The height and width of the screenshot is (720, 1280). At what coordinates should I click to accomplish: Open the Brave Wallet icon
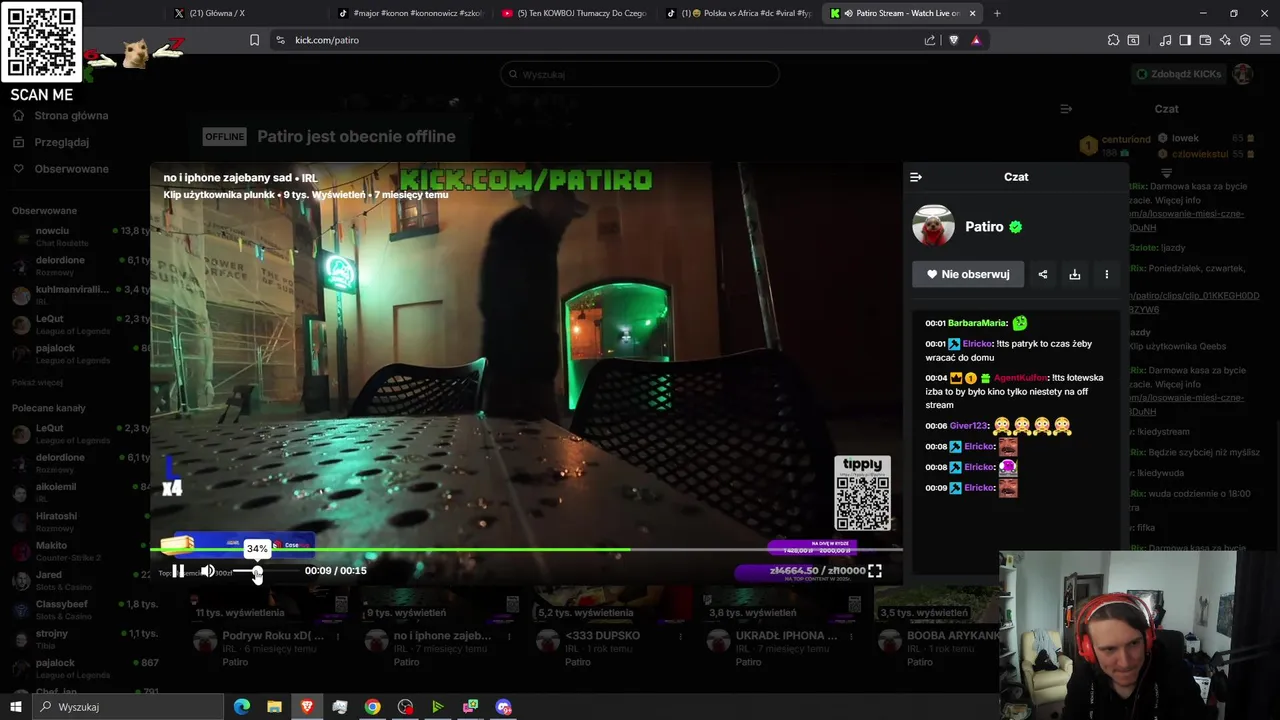(1205, 40)
